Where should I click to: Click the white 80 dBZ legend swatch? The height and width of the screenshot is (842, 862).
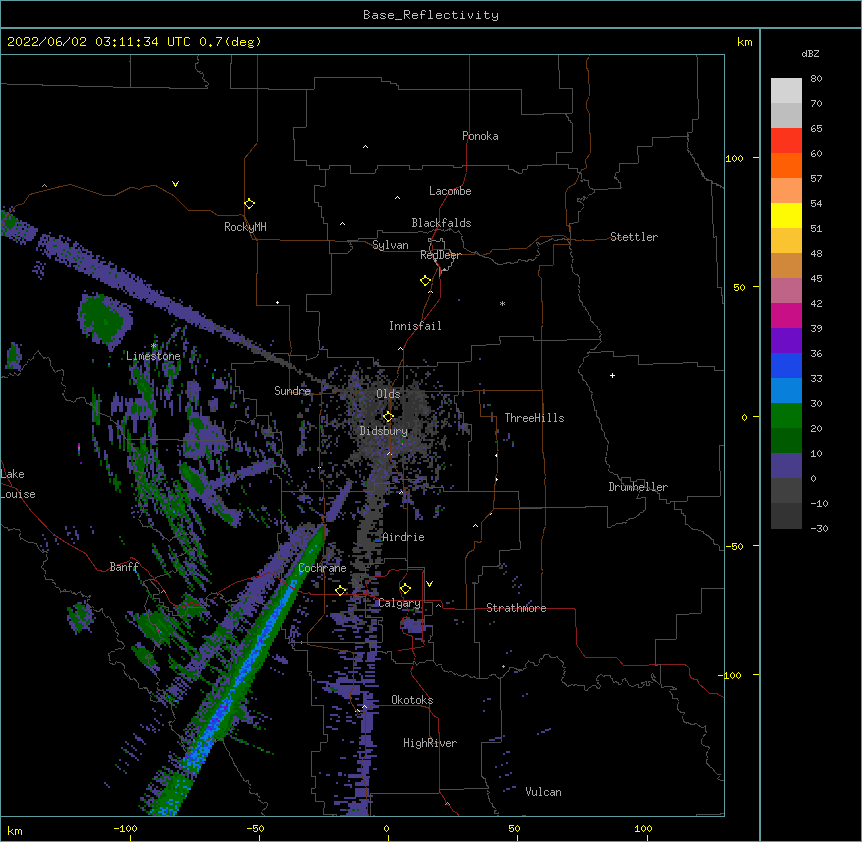tap(786, 91)
